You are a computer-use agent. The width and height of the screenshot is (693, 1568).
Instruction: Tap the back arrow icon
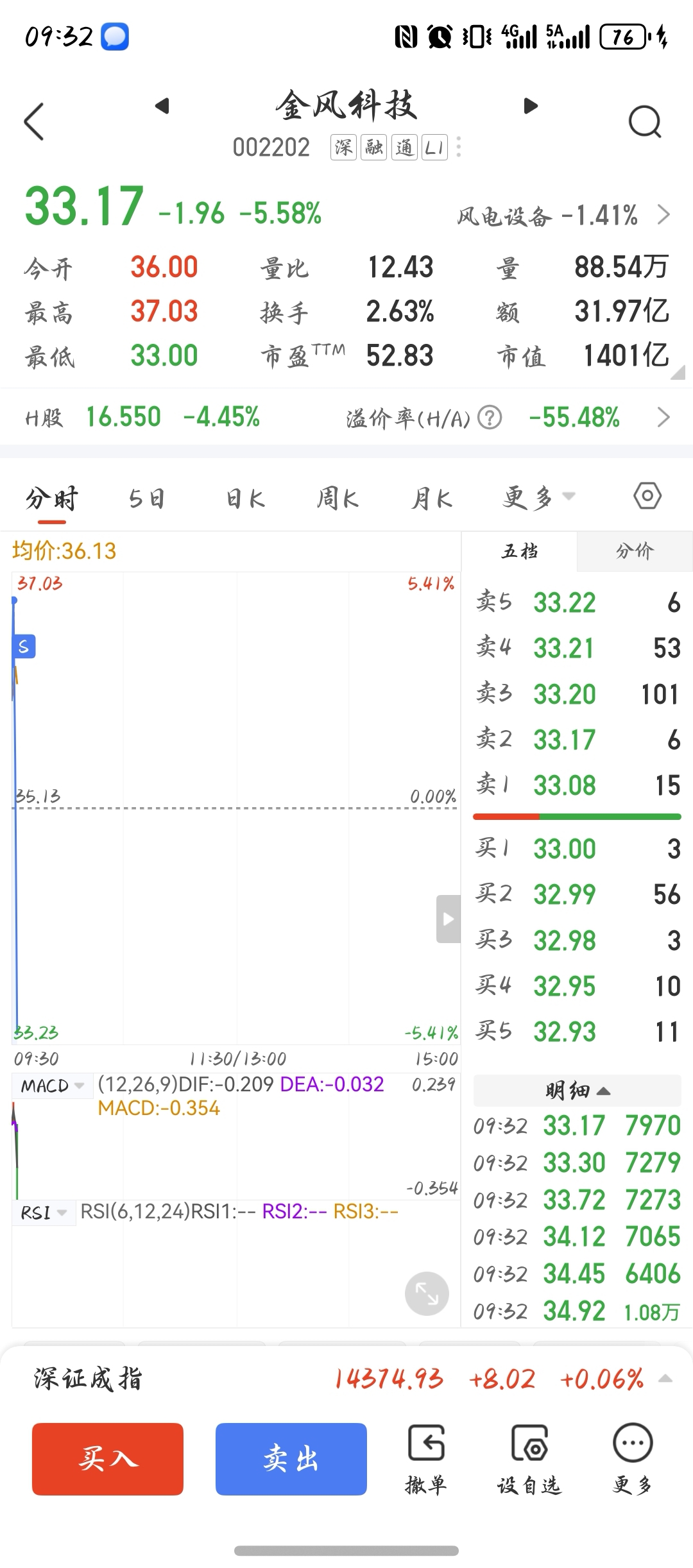(x=34, y=121)
